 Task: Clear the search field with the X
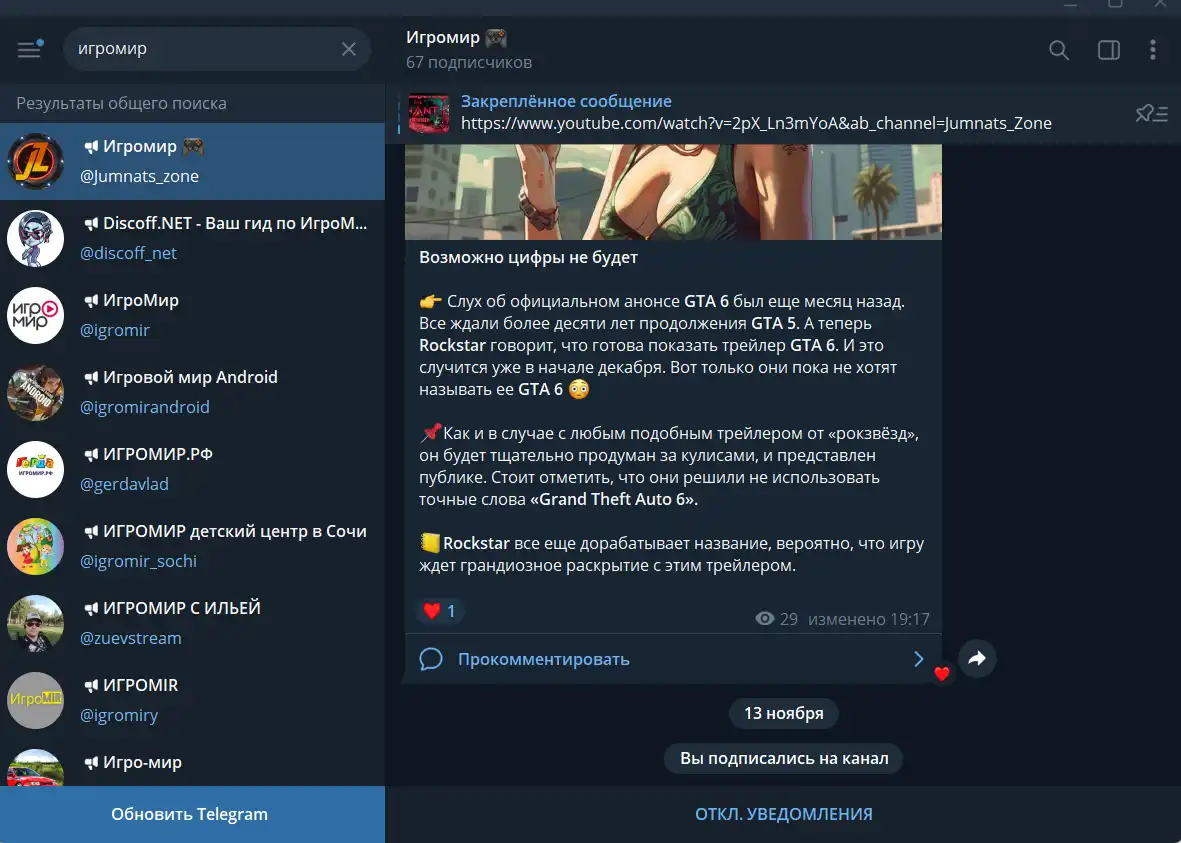[x=349, y=49]
